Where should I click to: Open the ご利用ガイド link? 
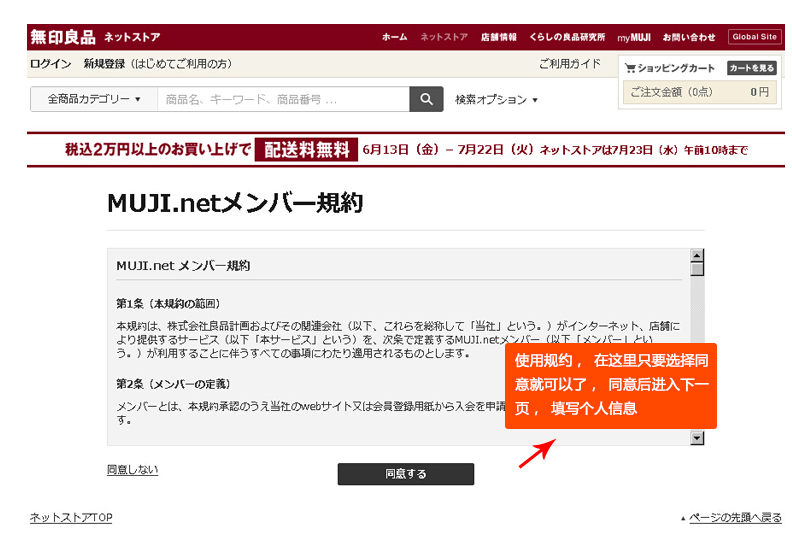pyautogui.click(x=570, y=64)
